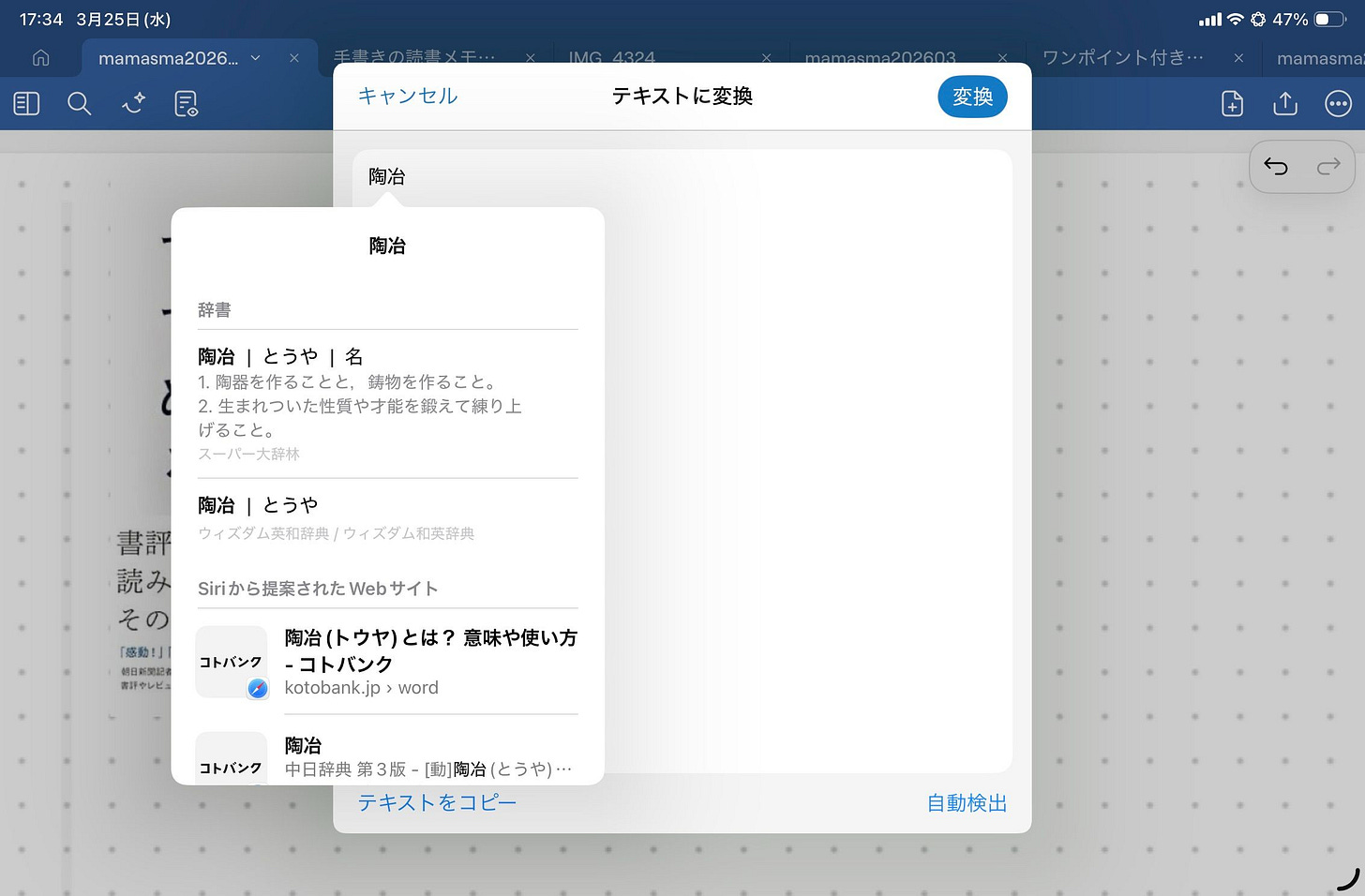Tap the コトバンク thumbnail with Safari badge
This screenshot has height=896, width=1365.
pyautogui.click(x=232, y=662)
